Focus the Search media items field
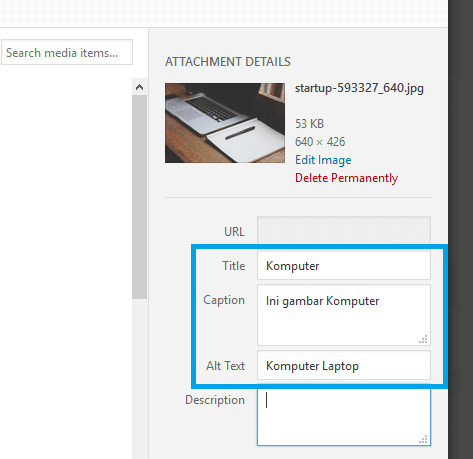The image size is (473, 459). pos(67,52)
